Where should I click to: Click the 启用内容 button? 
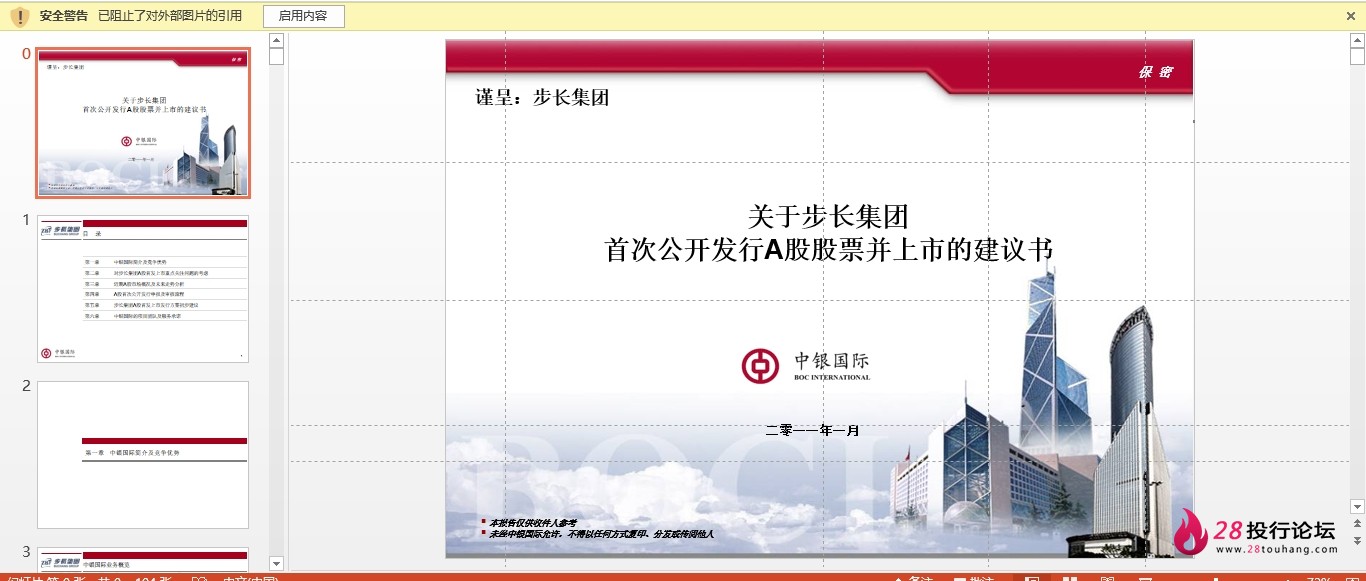303,16
